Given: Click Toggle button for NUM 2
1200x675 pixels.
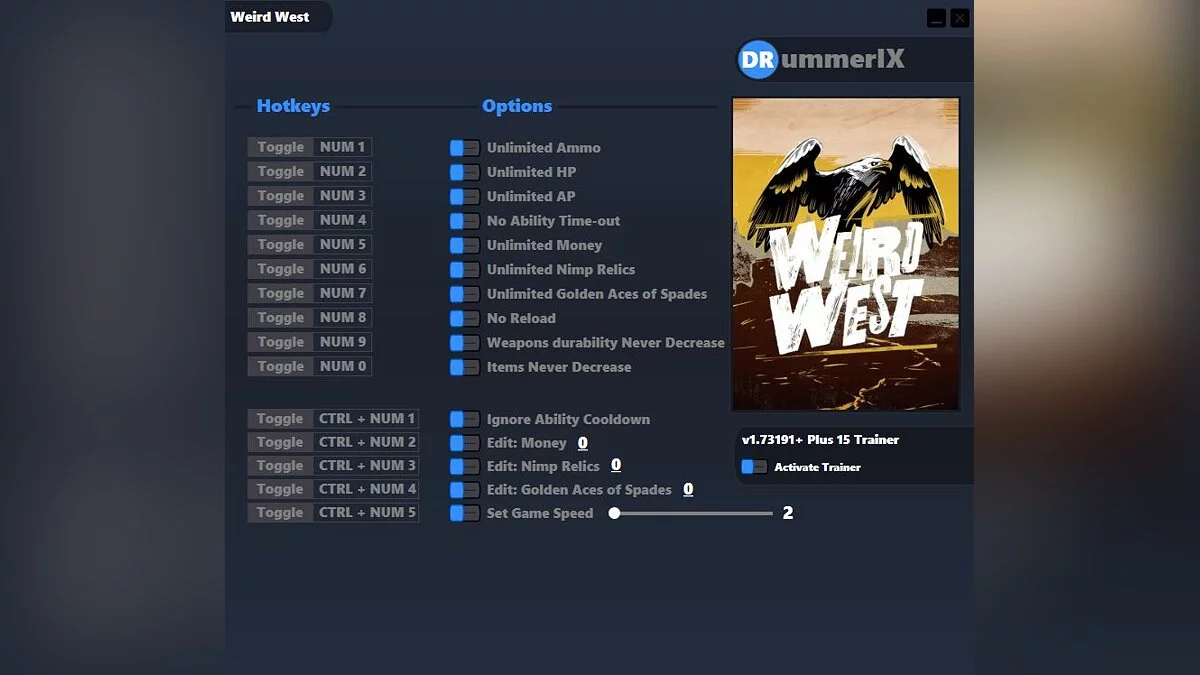Looking at the screenshot, I should (280, 171).
